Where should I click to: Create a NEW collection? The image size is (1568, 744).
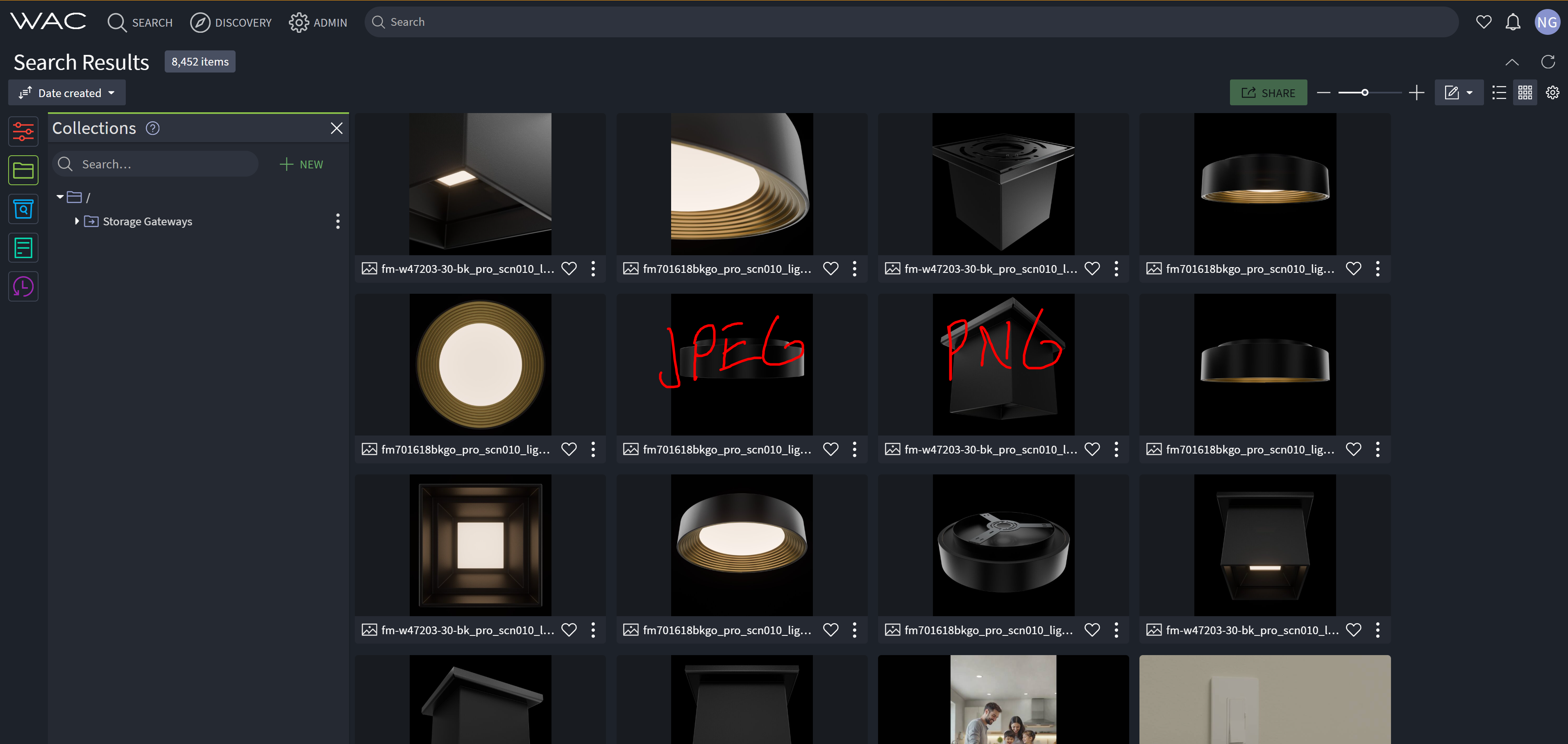click(x=301, y=164)
